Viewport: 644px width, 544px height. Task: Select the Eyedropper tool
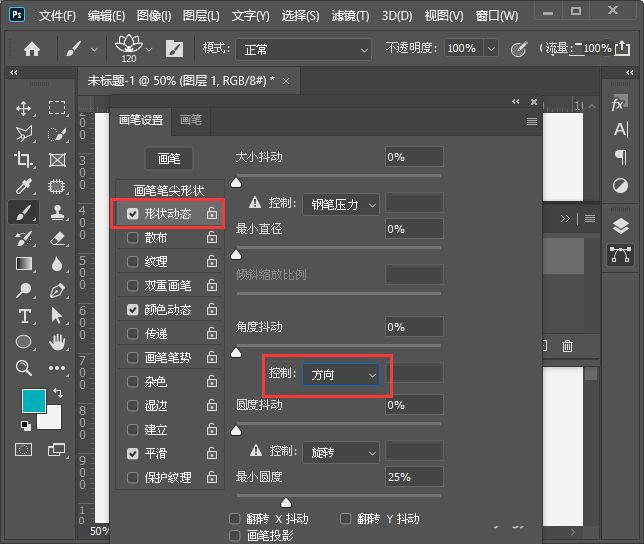coord(24,186)
